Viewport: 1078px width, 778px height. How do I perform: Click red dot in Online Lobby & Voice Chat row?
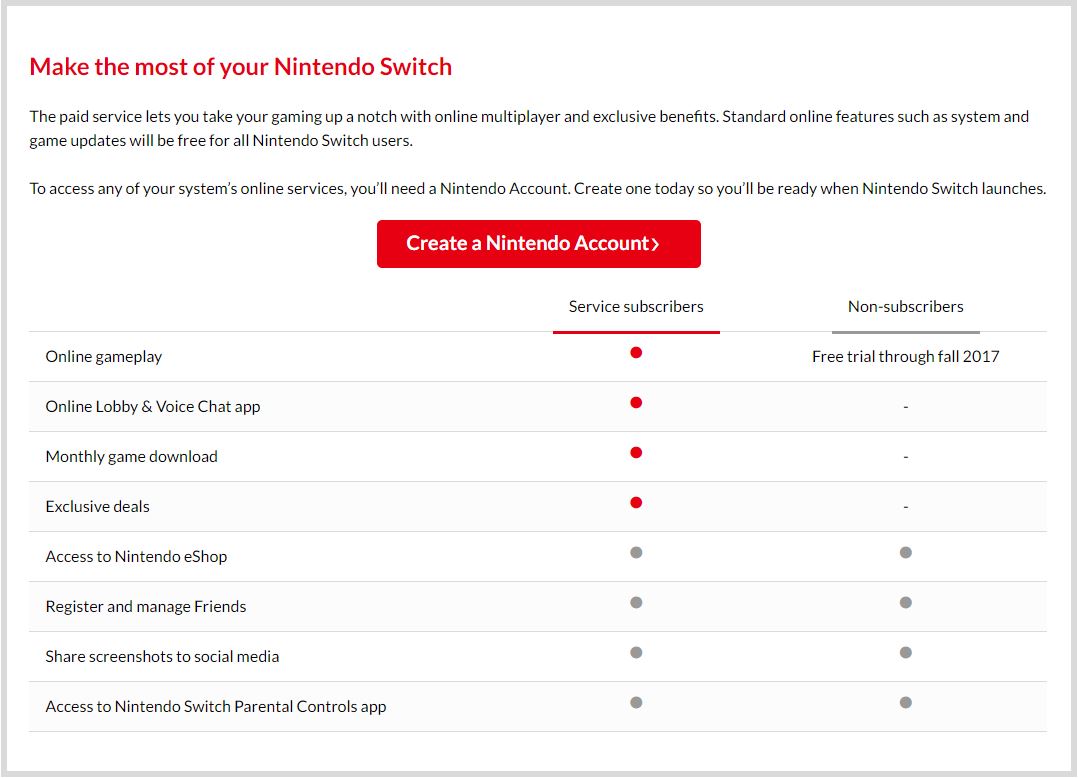(636, 403)
